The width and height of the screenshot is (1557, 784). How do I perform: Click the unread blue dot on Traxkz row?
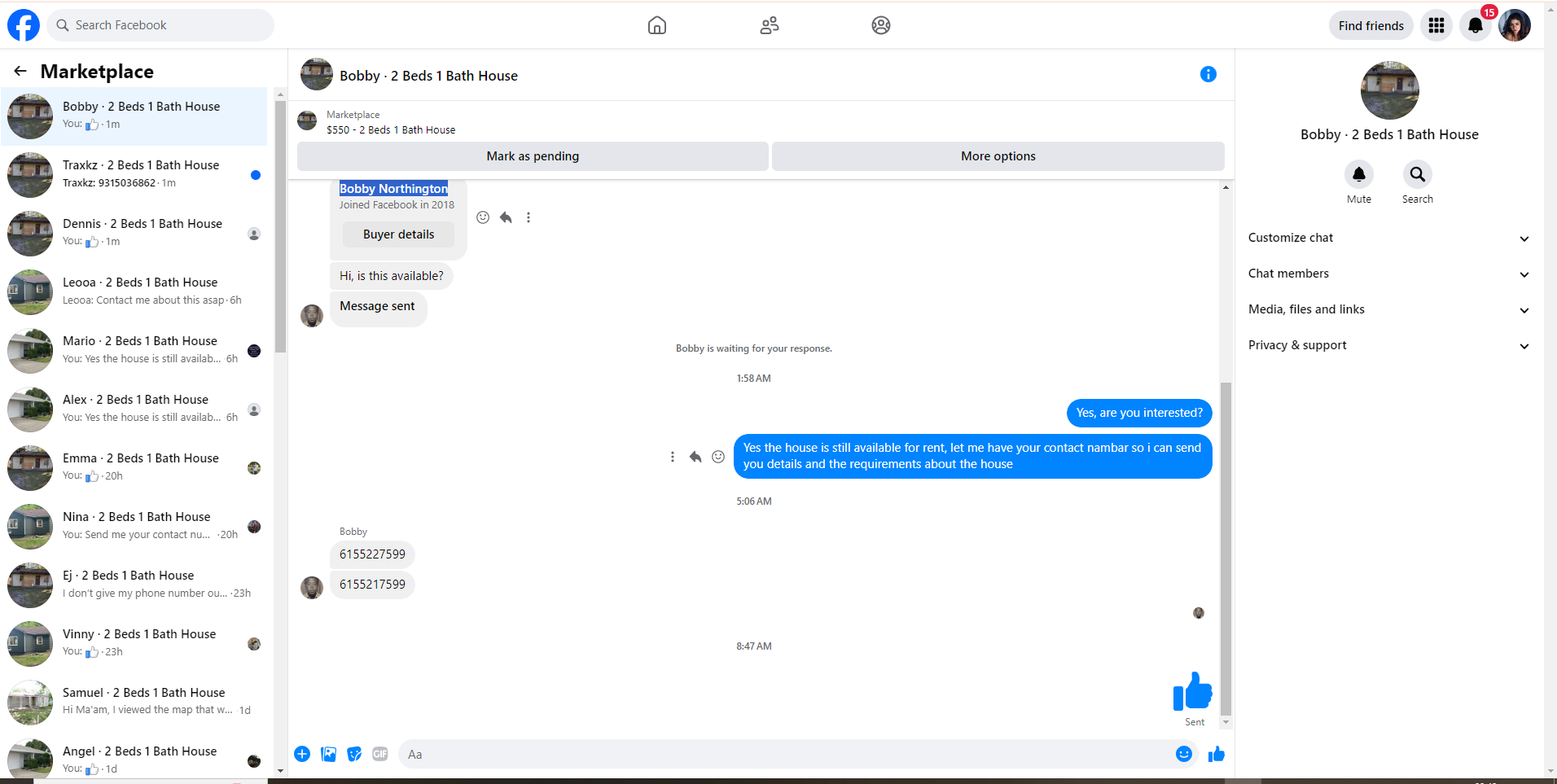[x=256, y=175]
